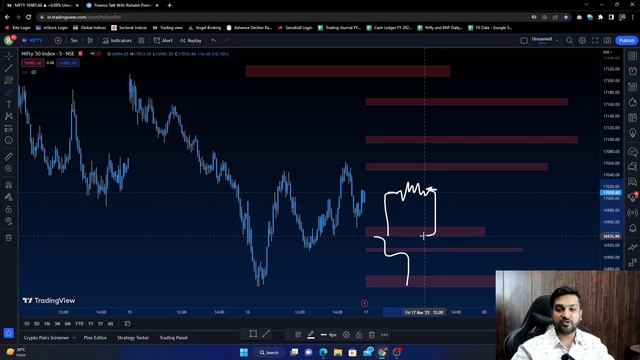Click the Nifty 50 Index chart title
This screenshot has width=640, height=360.
[x=48, y=54]
